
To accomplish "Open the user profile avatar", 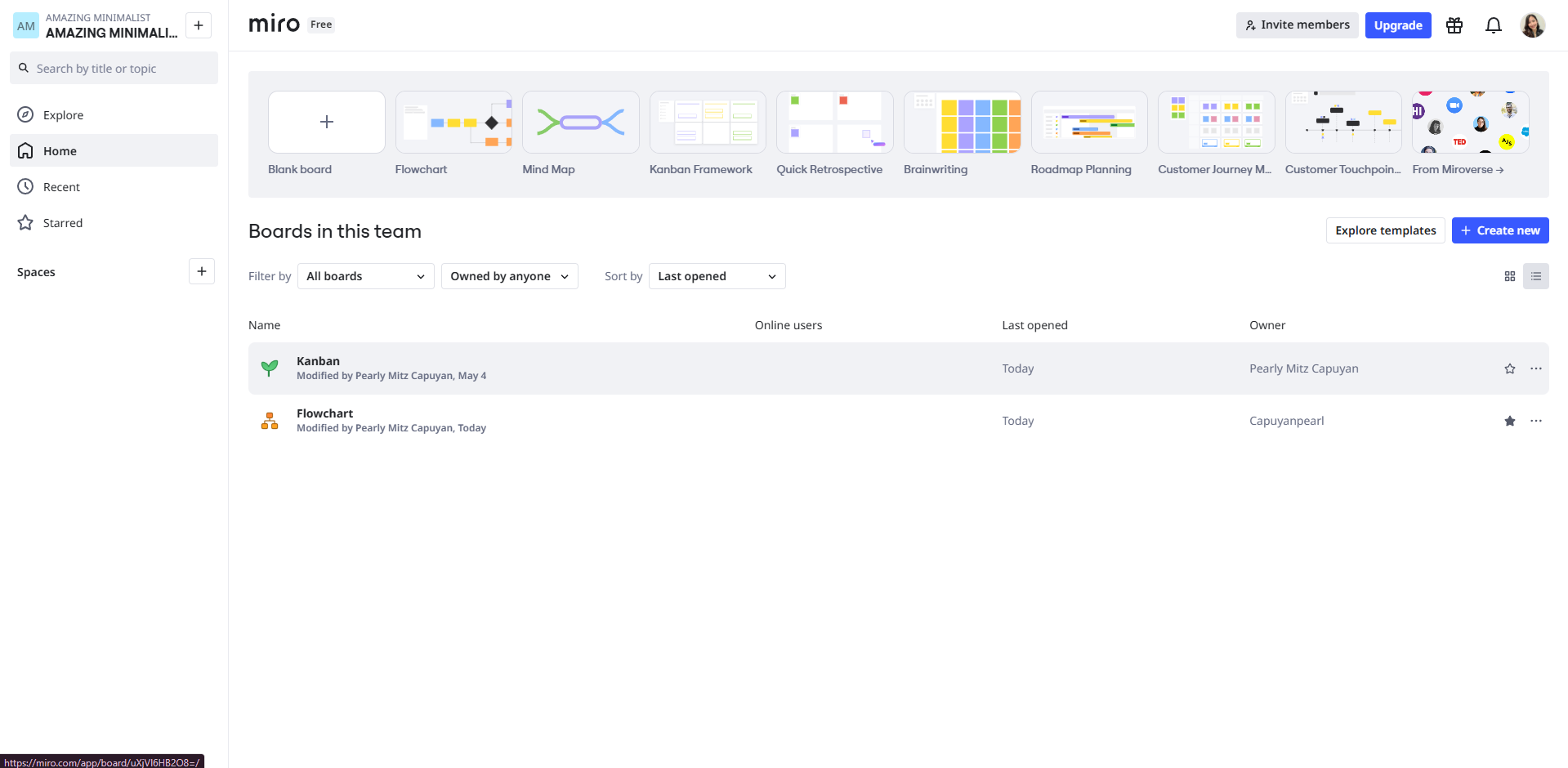I will click(x=1532, y=25).
